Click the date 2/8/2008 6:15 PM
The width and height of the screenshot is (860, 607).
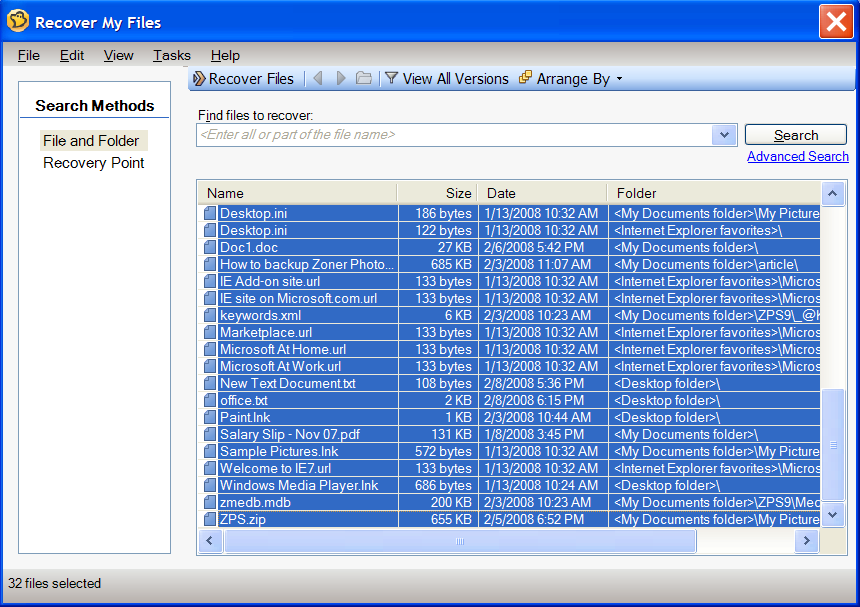(x=534, y=400)
